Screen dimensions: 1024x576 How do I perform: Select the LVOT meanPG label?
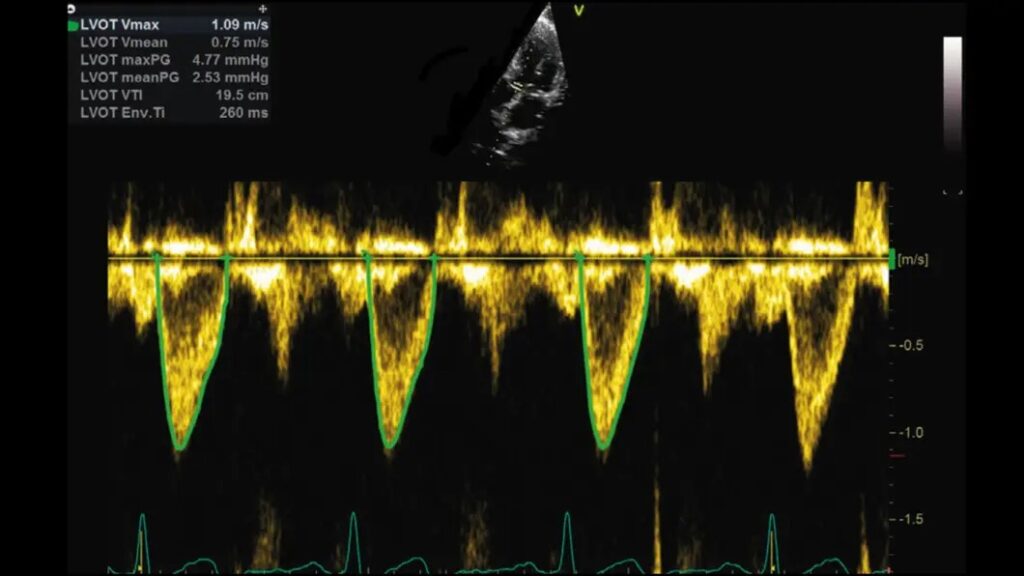[129, 78]
